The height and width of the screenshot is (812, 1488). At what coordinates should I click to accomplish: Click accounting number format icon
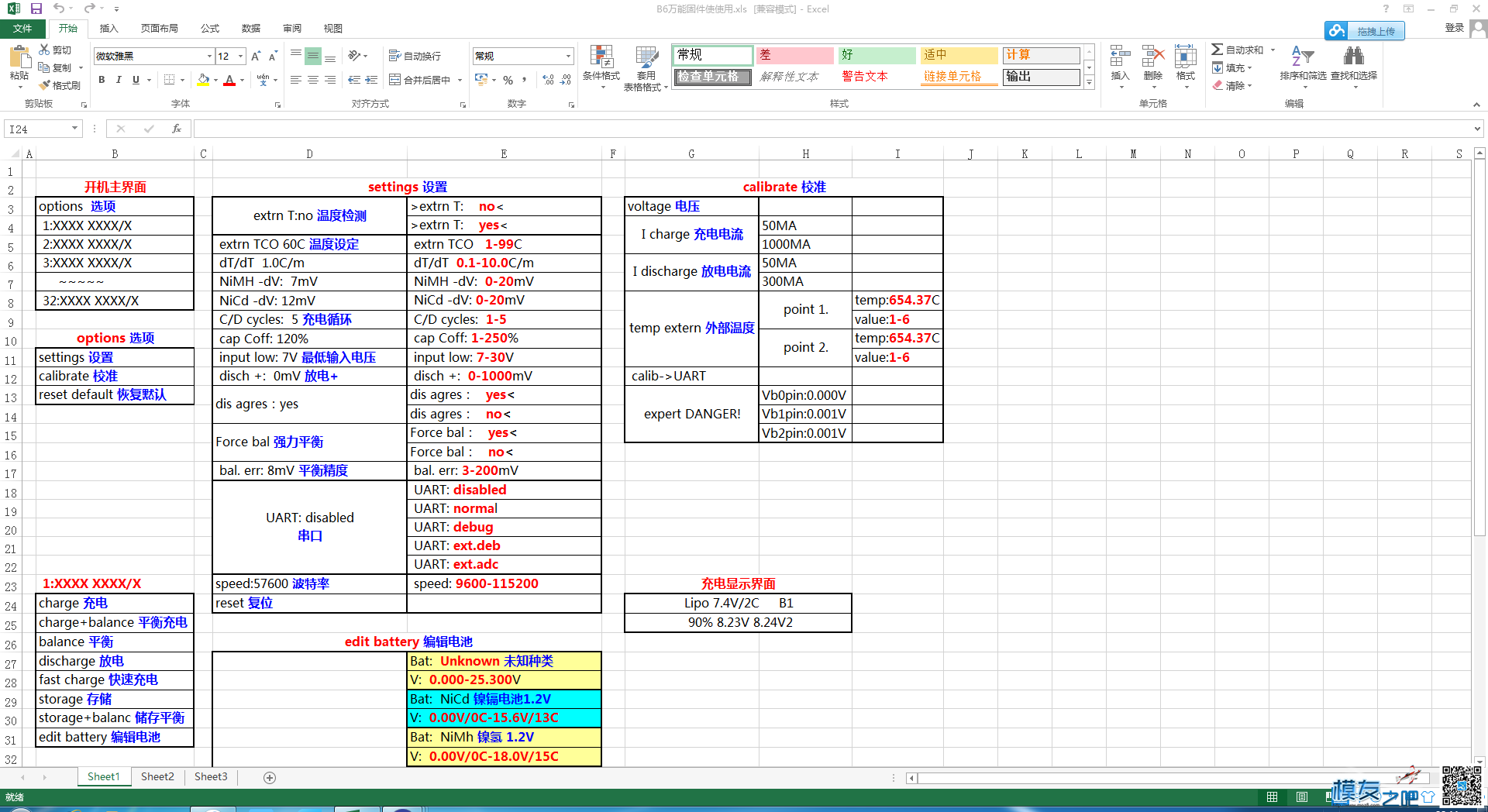pos(481,80)
